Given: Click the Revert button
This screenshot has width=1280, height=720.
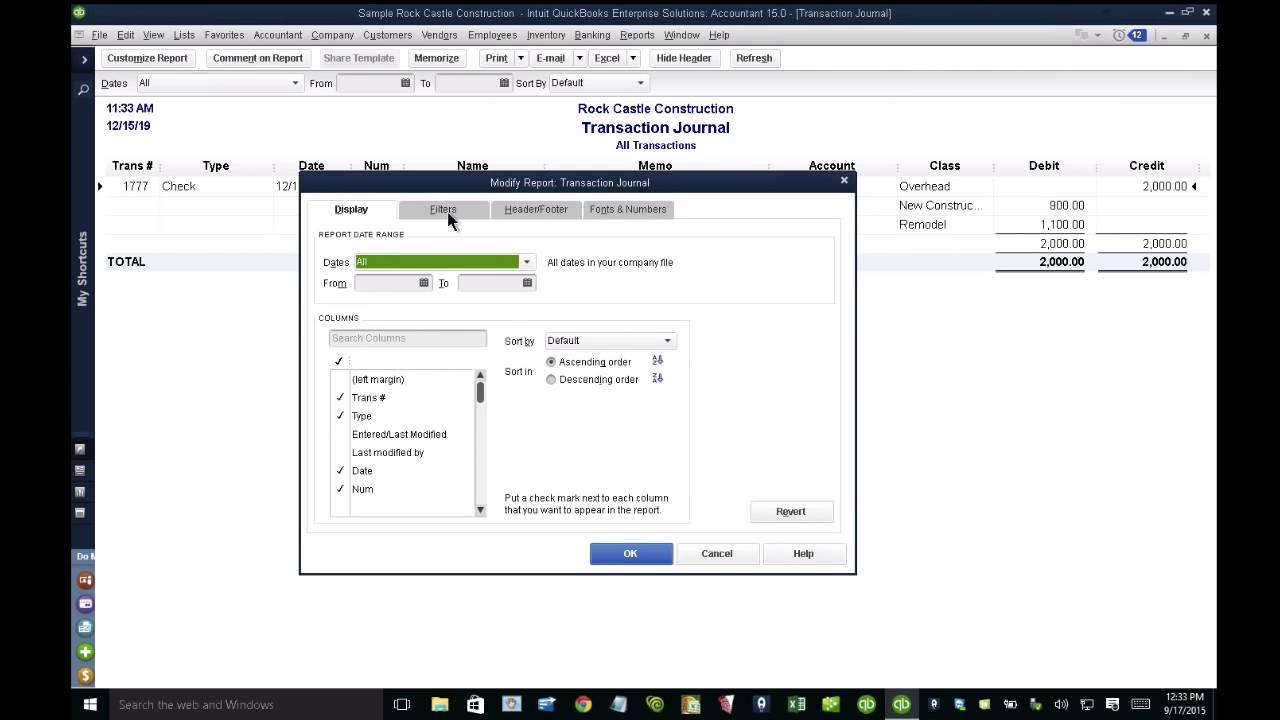Looking at the screenshot, I should [x=791, y=512].
